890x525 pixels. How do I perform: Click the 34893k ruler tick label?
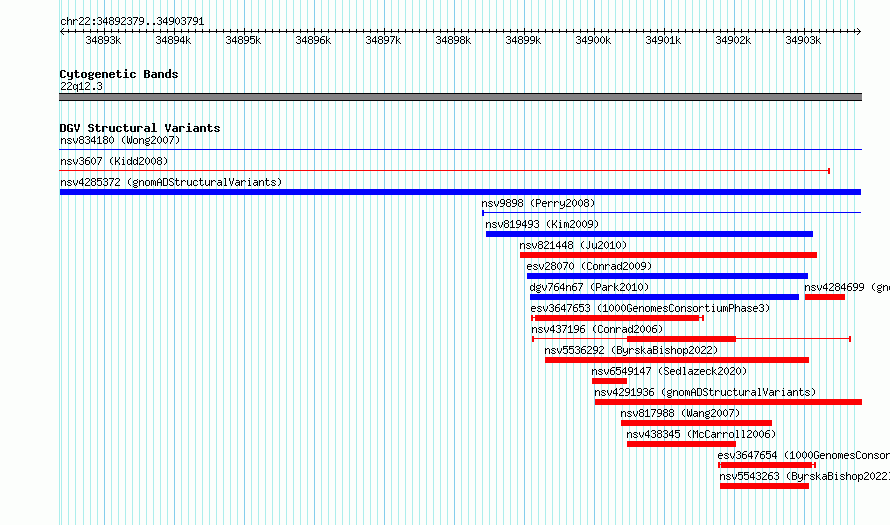click(103, 40)
